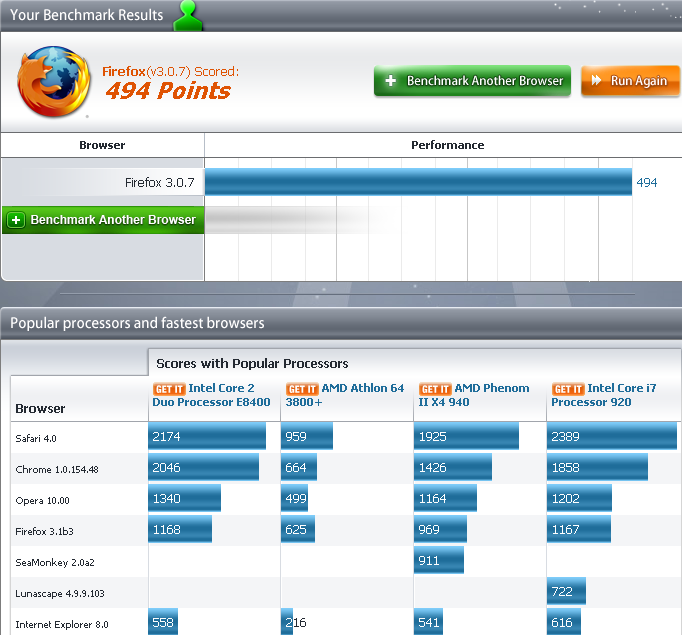Click the Firefox 3.1b3 row label
The image size is (682, 635).
44,531
